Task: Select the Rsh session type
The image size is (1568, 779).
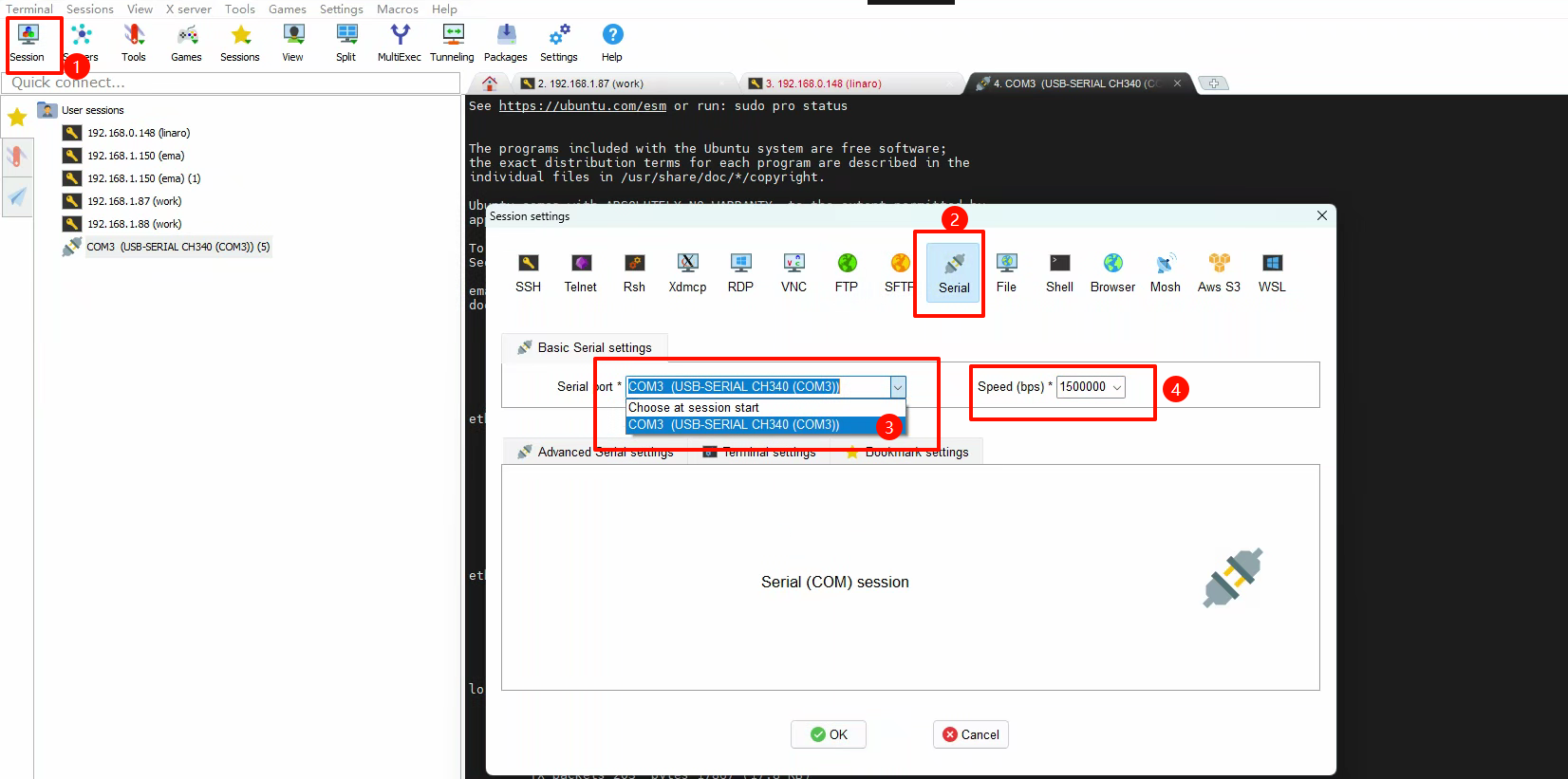Action: point(634,273)
